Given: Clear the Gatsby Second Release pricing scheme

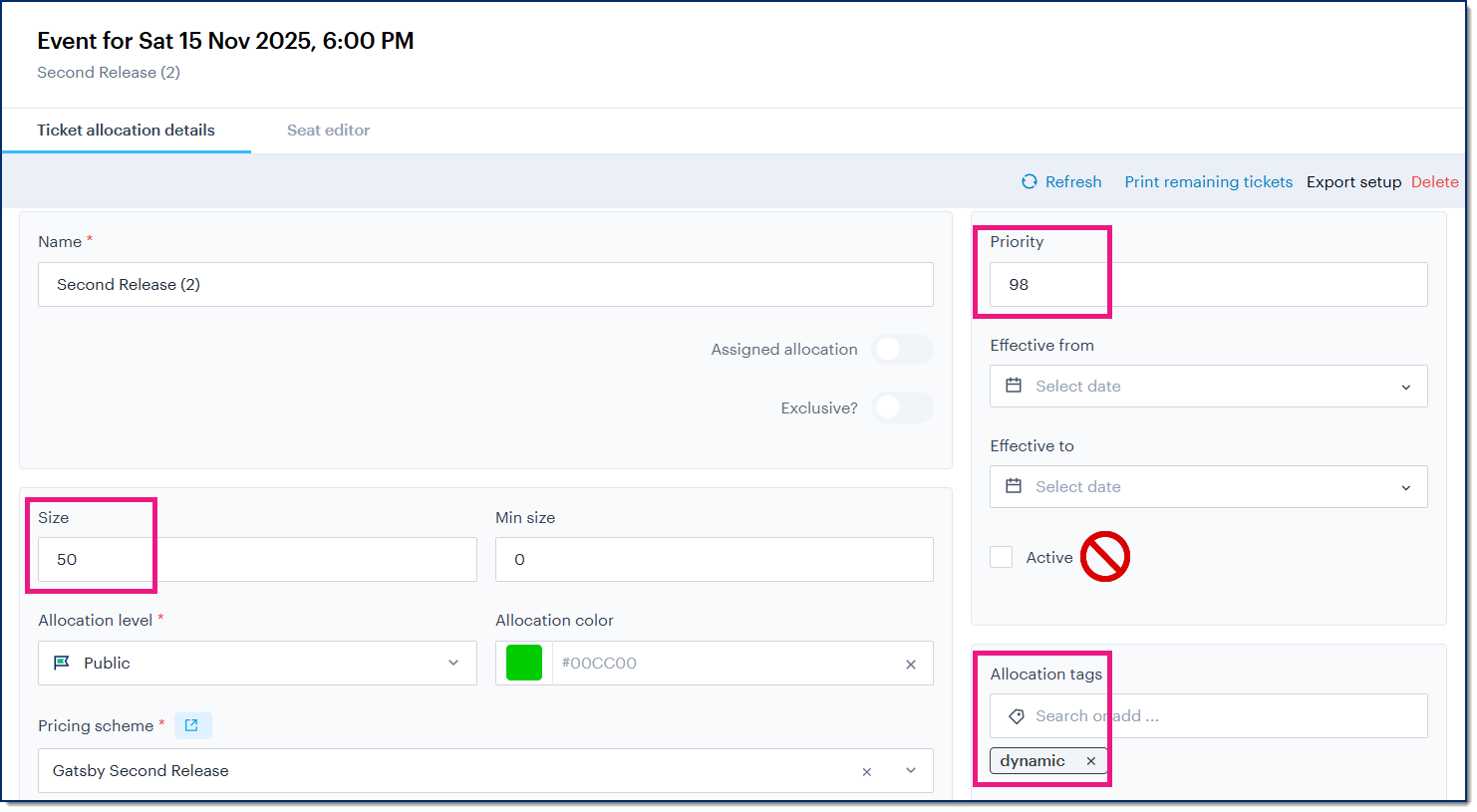Looking at the screenshot, I should pyautogui.click(x=867, y=772).
